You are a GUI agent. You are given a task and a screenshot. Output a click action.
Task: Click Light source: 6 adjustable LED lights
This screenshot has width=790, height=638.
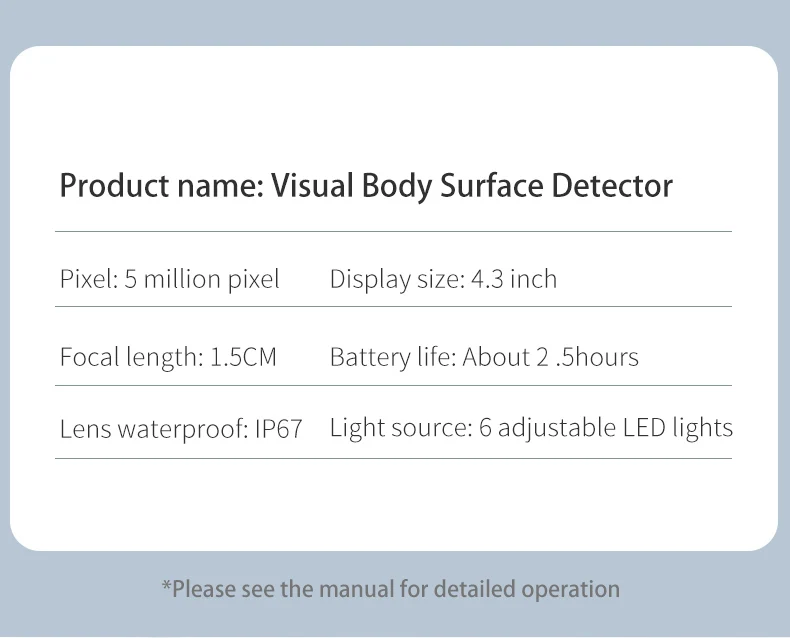(531, 428)
